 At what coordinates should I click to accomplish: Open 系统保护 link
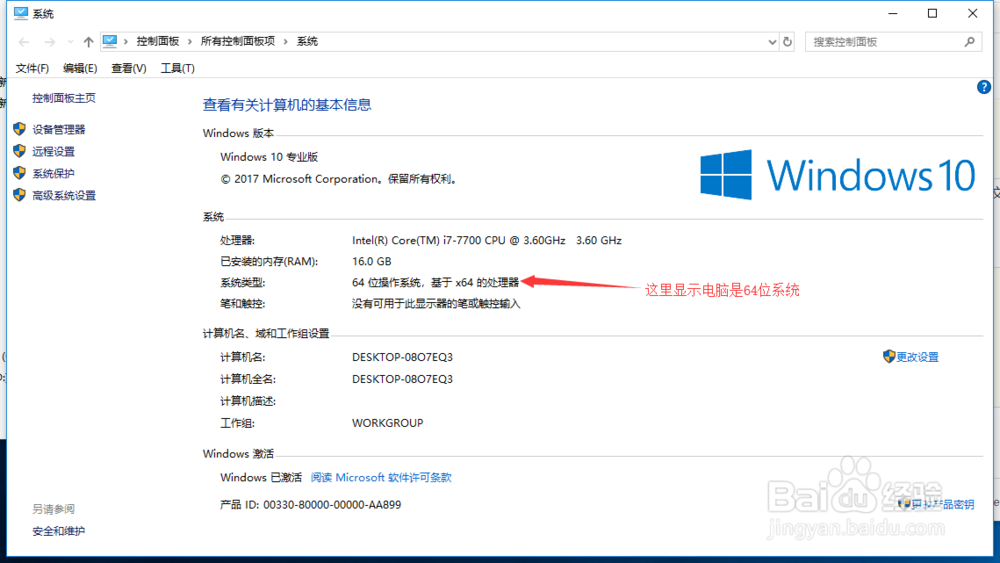(x=54, y=173)
